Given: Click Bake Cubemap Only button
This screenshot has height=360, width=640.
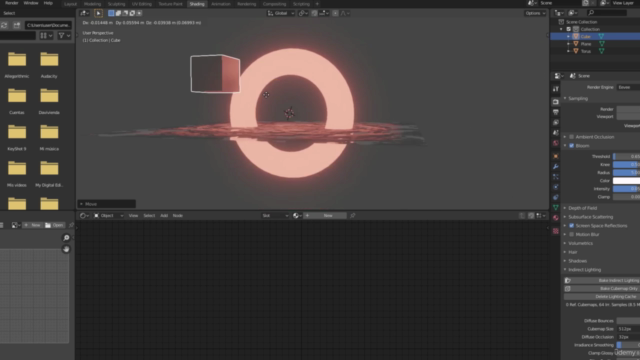Looking at the screenshot, I should pyautogui.click(x=602, y=289).
